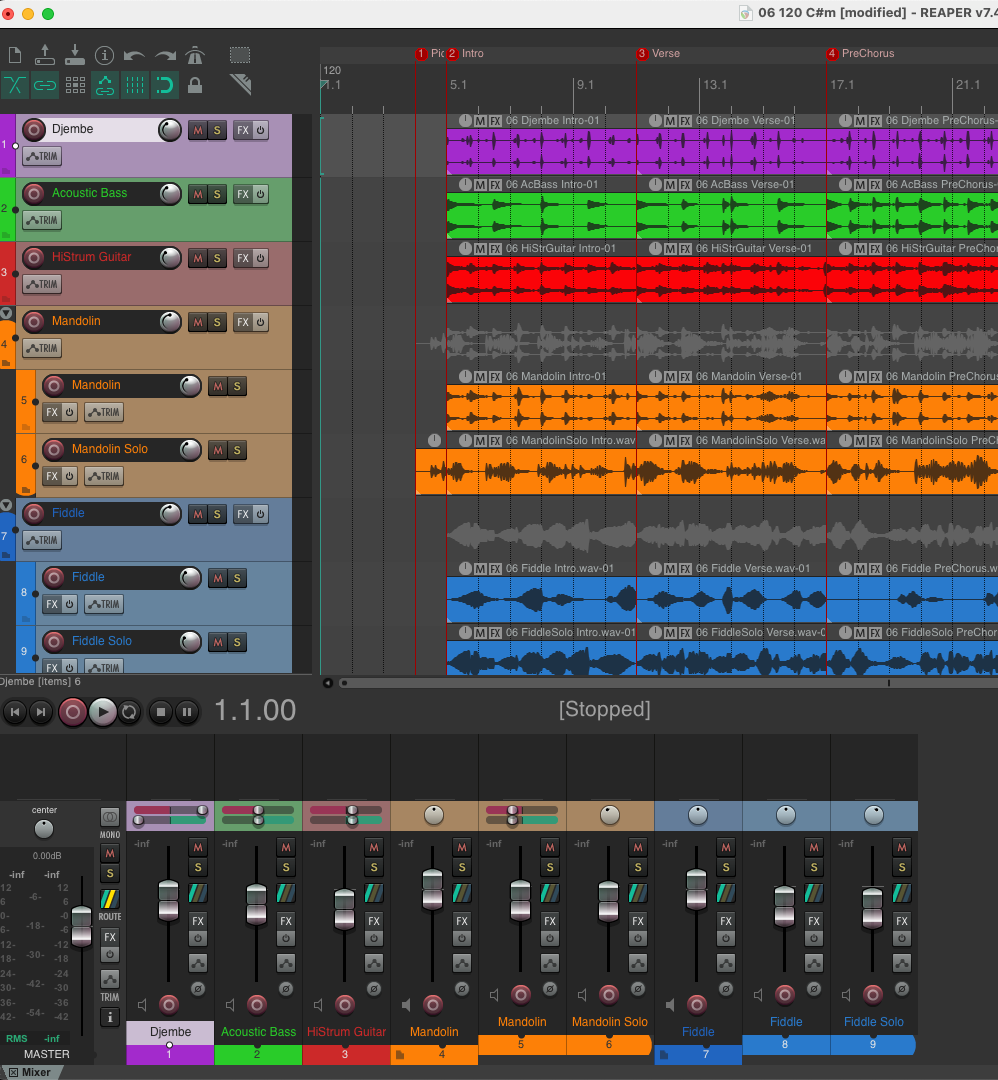
Task: Save project using the download-arrow toolbar icon
Action: pyautogui.click(x=74, y=55)
